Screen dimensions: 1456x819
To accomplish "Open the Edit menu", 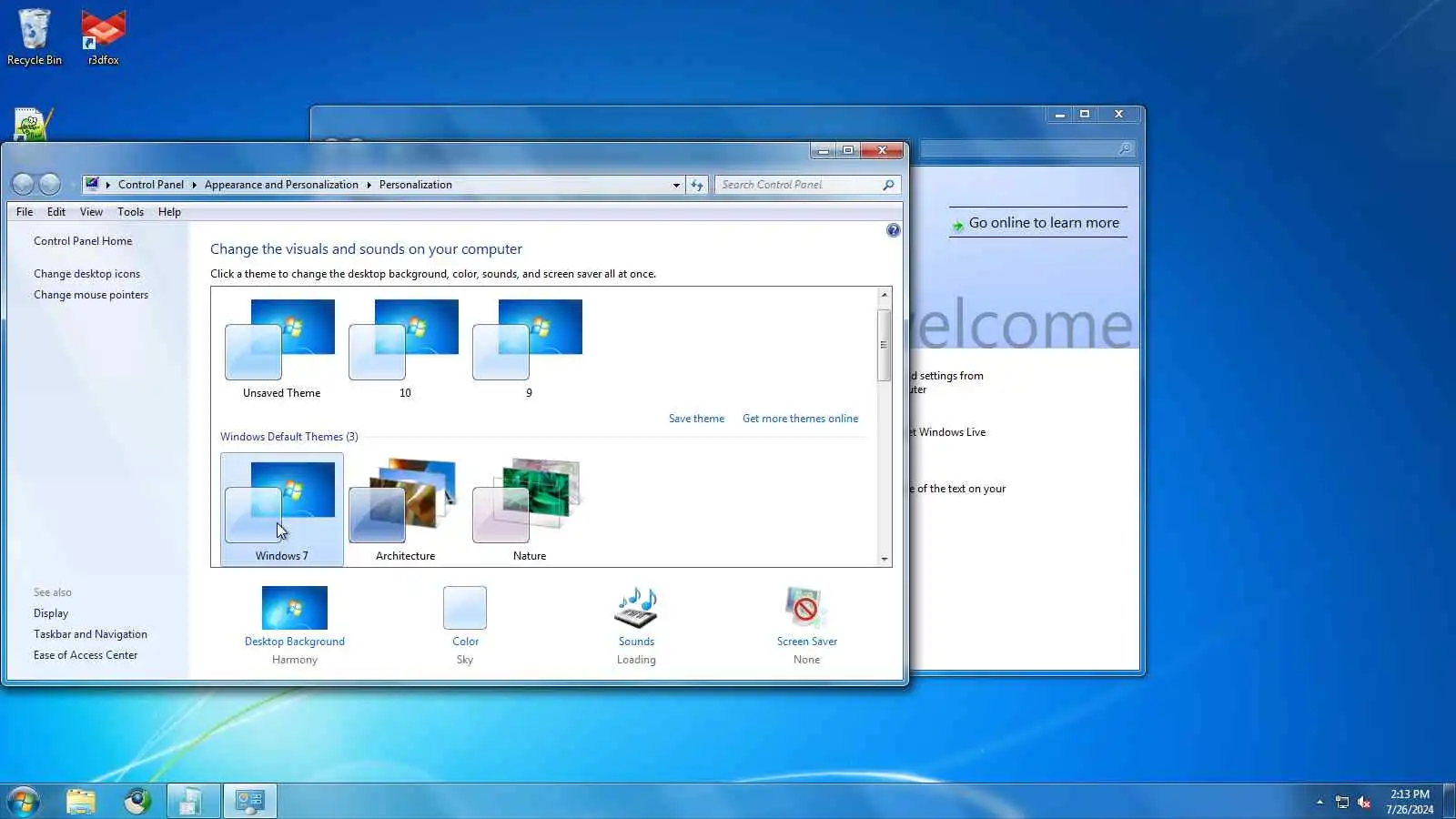I will coord(56,212).
